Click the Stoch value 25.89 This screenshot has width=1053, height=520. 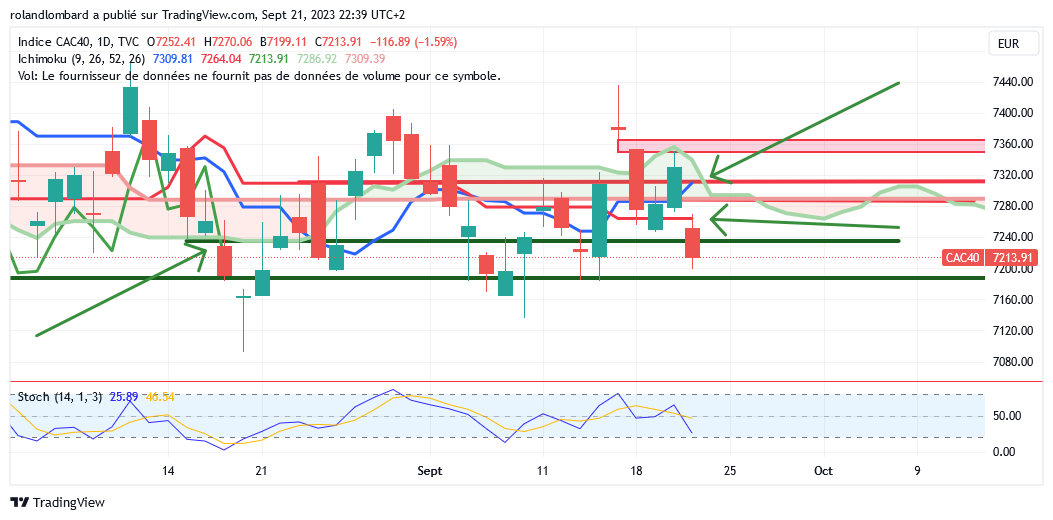(124, 397)
